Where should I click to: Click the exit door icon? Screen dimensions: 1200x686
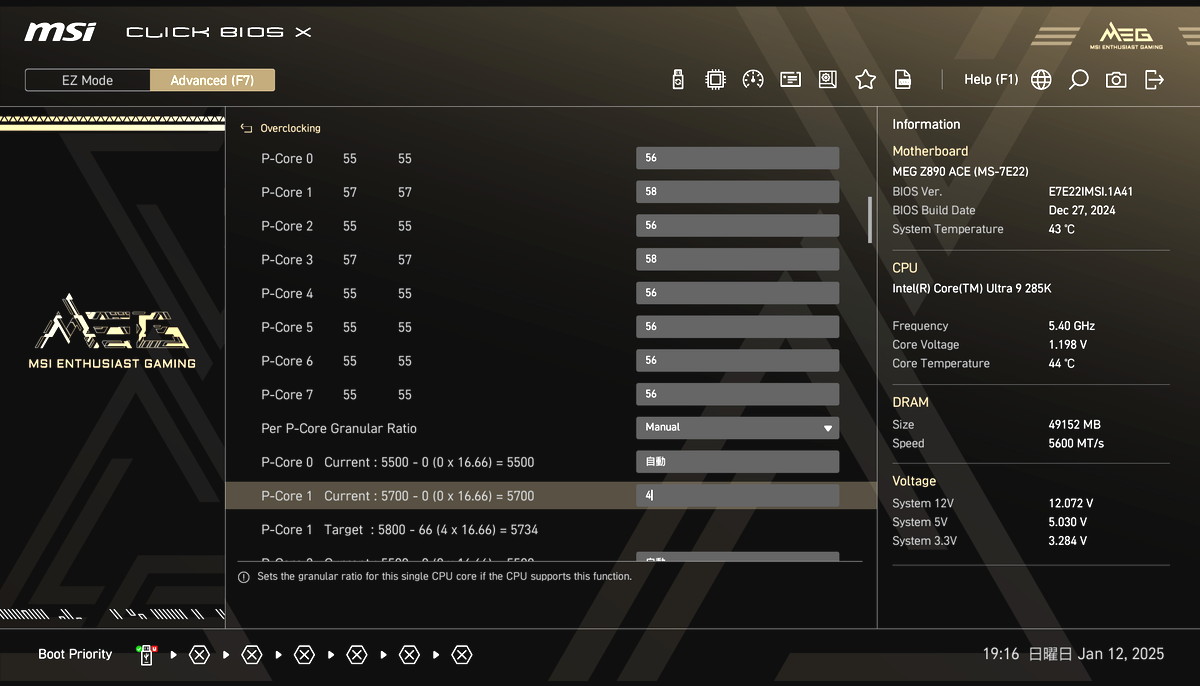coord(1154,80)
